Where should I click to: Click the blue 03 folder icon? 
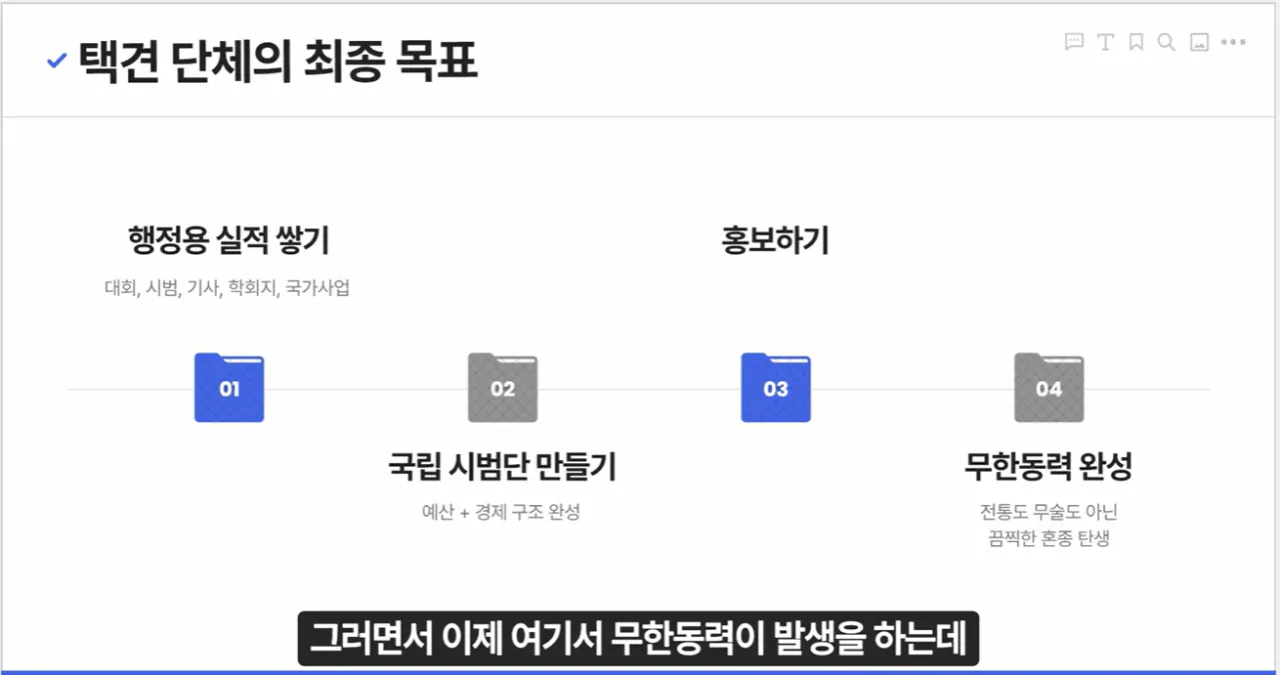coord(776,387)
